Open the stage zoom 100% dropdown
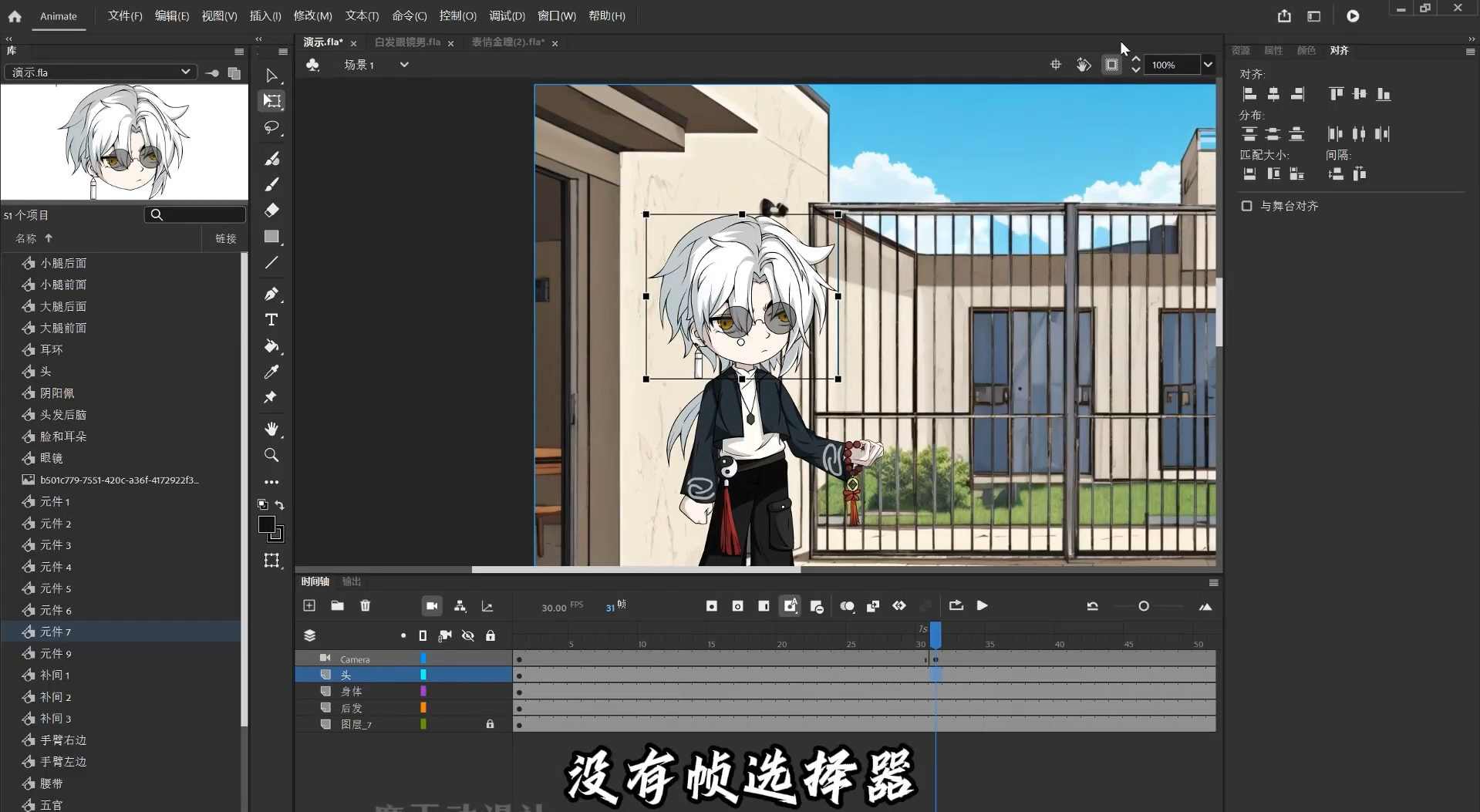This screenshot has width=1480, height=812. (1208, 65)
